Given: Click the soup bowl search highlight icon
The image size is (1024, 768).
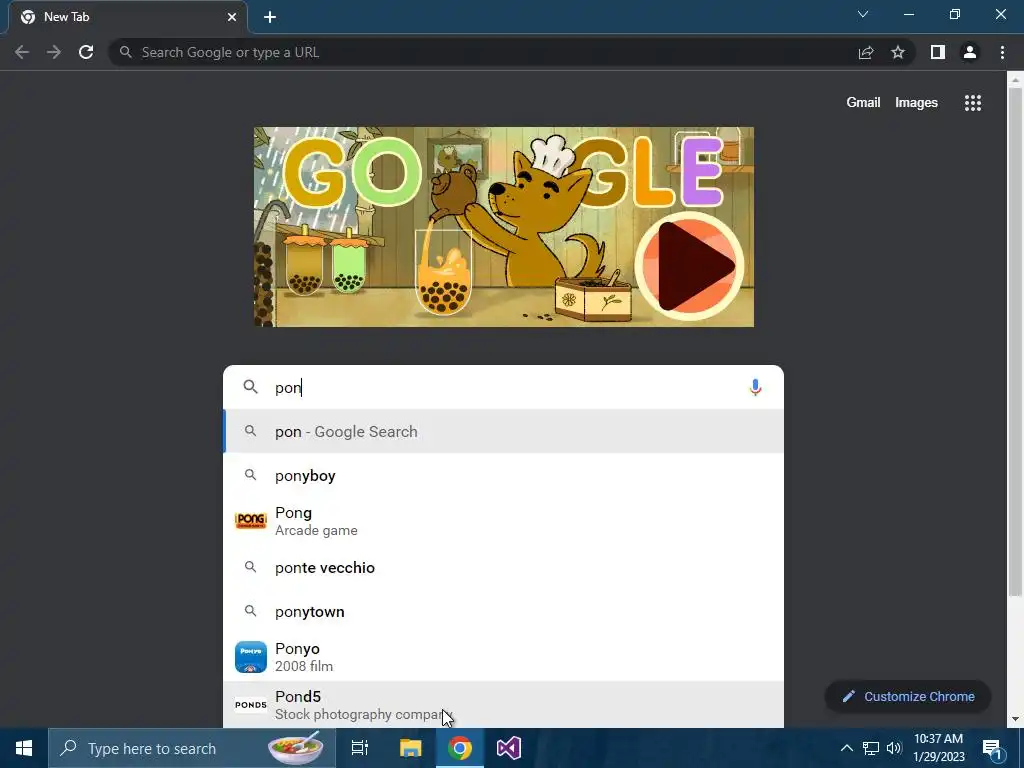Looking at the screenshot, I should click(296, 748).
